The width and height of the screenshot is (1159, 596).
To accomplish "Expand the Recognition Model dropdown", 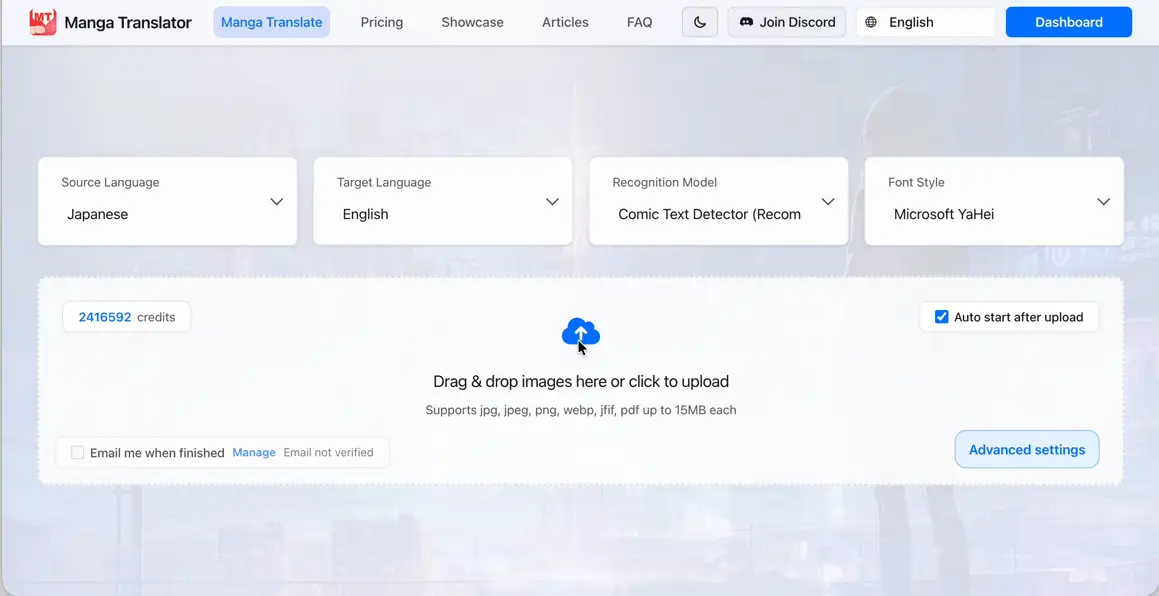I will tap(718, 201).
